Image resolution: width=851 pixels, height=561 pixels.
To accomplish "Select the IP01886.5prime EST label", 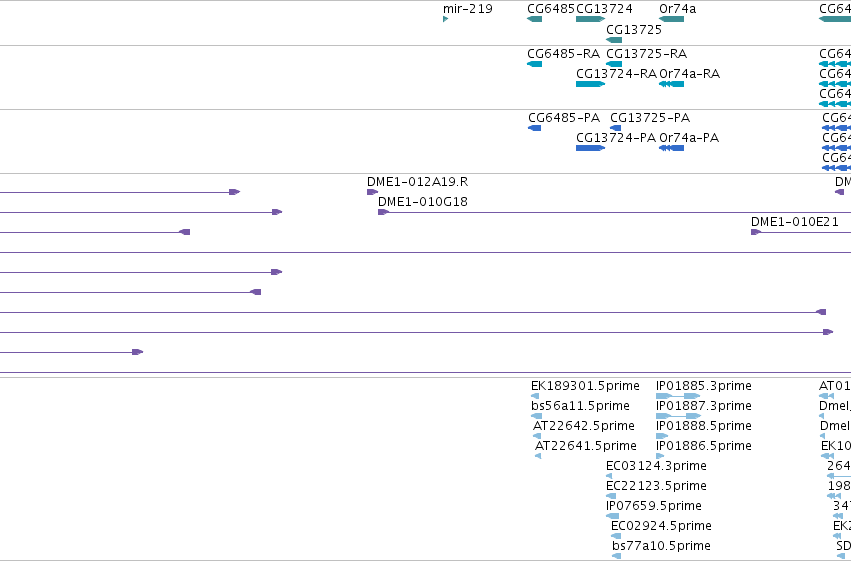I will [703, 446].
